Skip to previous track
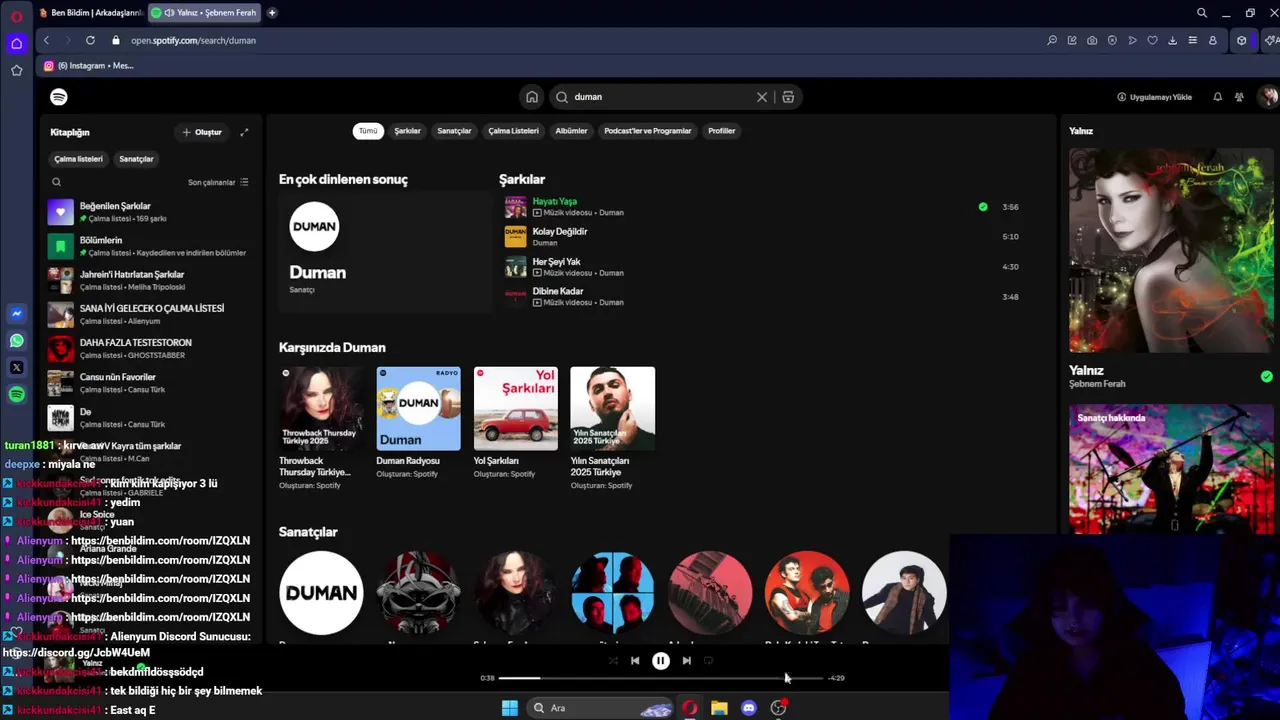Viewport: 1280px width, 720px height. tap(635, 660)
